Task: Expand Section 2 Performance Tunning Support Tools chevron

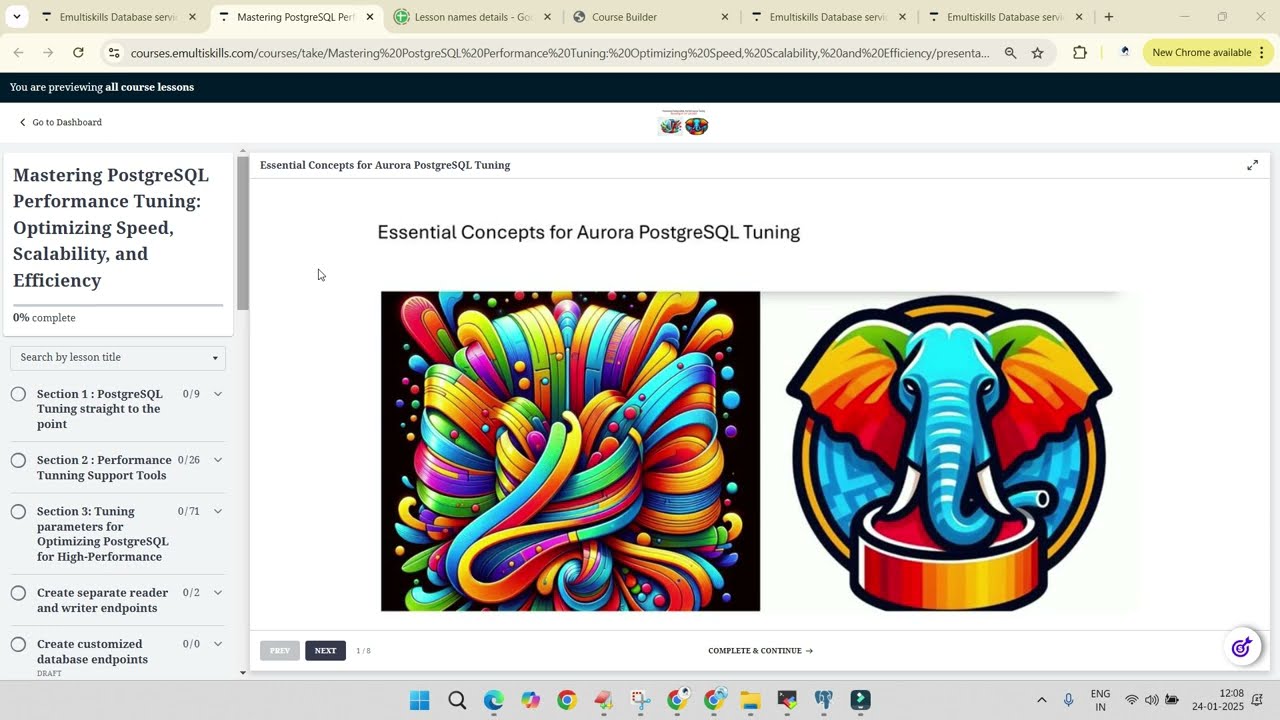Action: (217, 460)
